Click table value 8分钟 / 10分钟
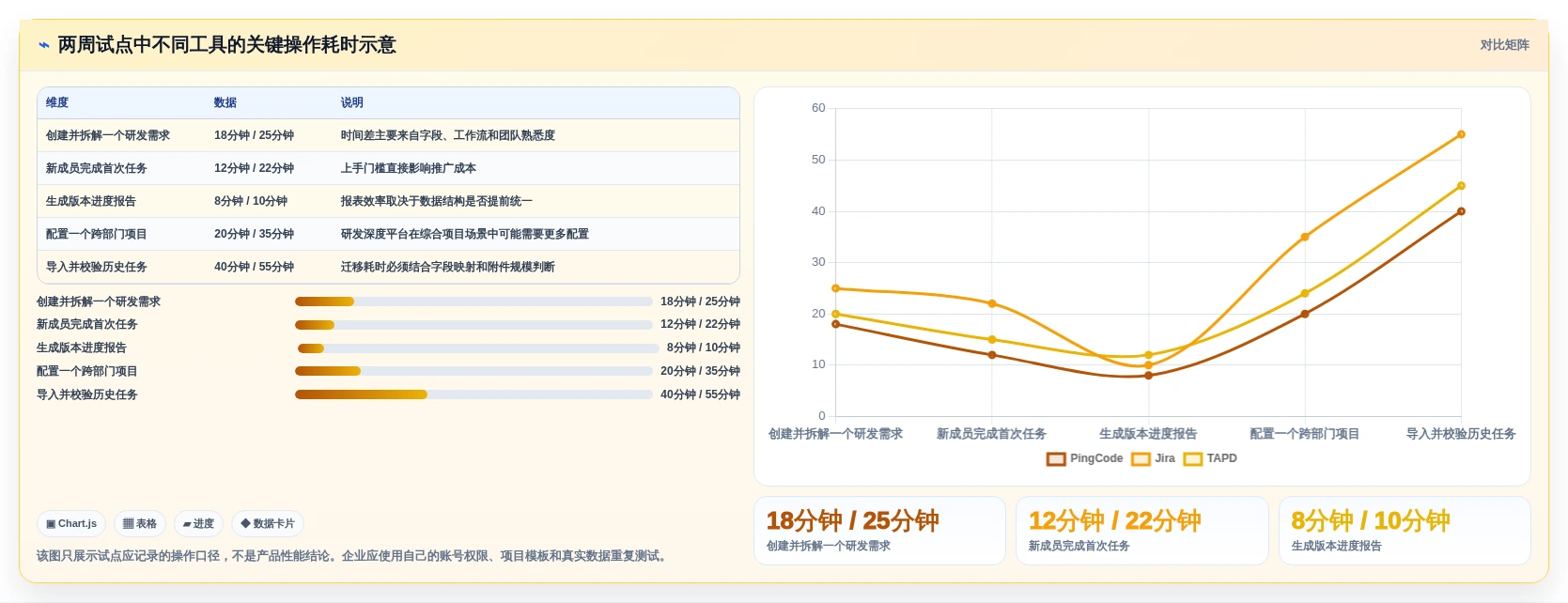The width and height of the screenshot is (1568, 603). [x=251, y=202]
